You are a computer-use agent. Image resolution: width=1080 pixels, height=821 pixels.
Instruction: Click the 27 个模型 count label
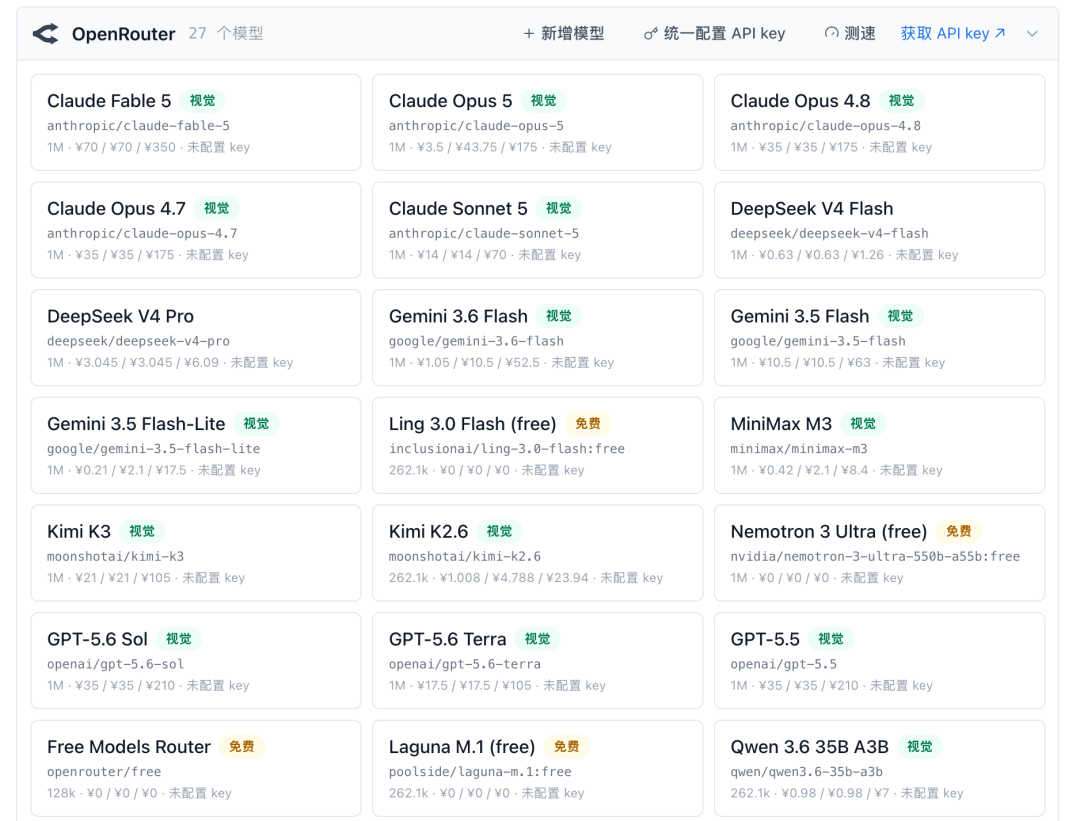pyautogui.click(x=226, y=33)
